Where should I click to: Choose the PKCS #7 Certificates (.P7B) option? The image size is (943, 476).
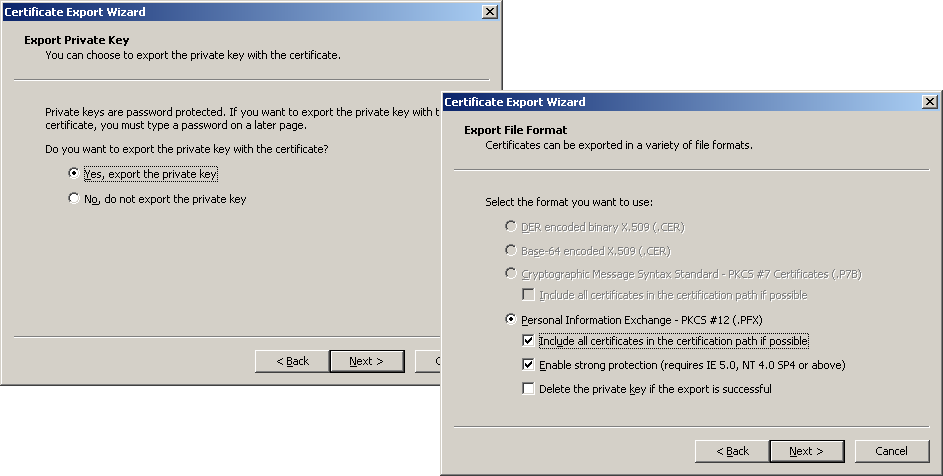(x=512, y=273)
